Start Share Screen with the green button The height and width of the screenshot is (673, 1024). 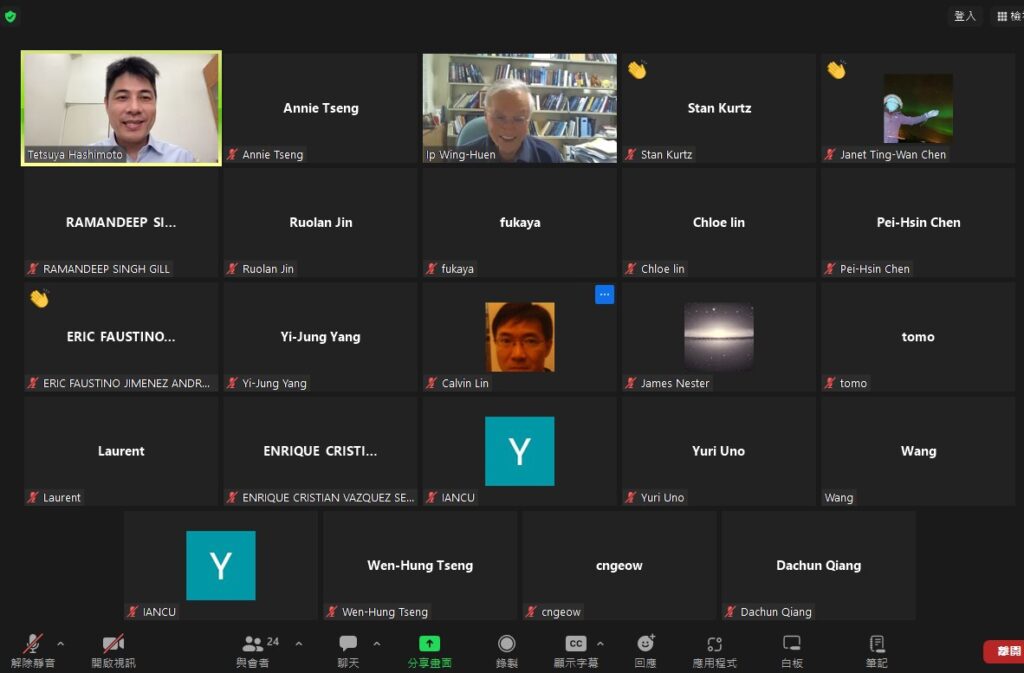click(429, 650)
